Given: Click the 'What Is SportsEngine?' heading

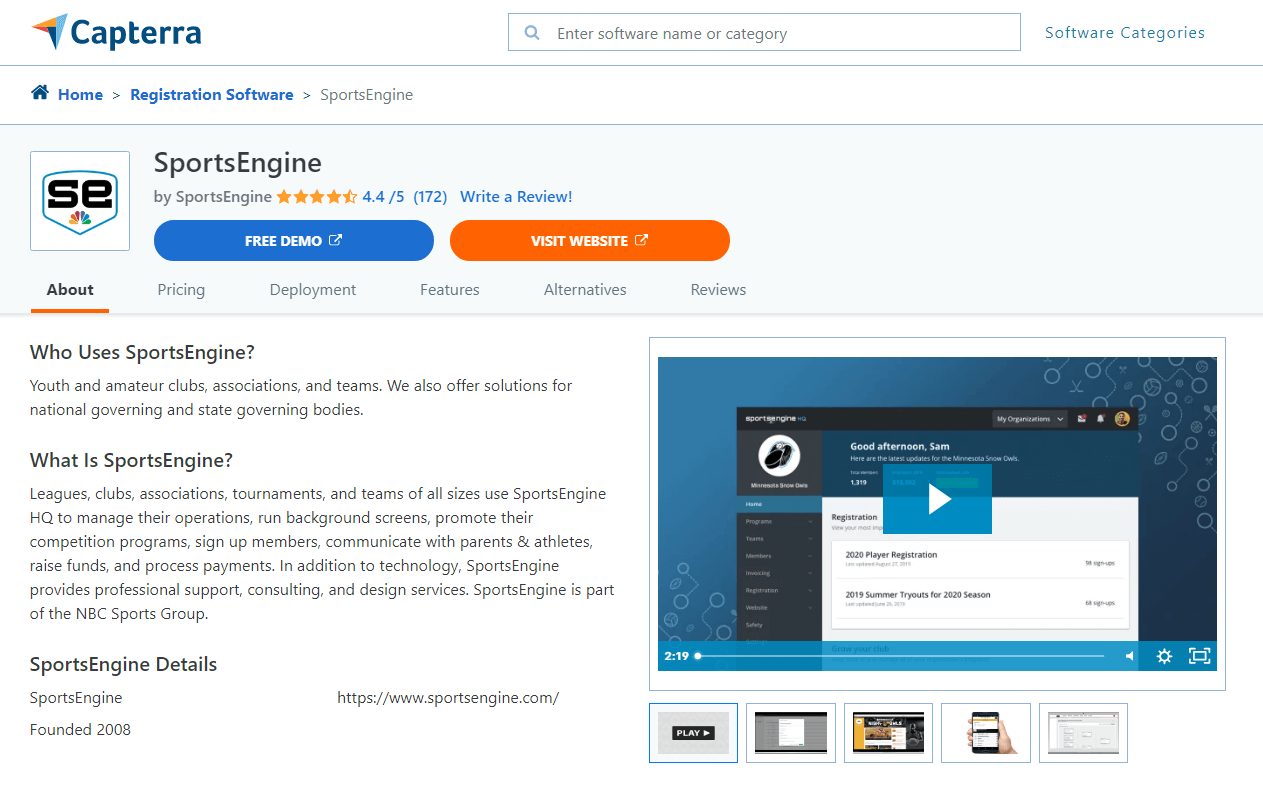Looking at the screenshot, I should (x=131, y=461).
